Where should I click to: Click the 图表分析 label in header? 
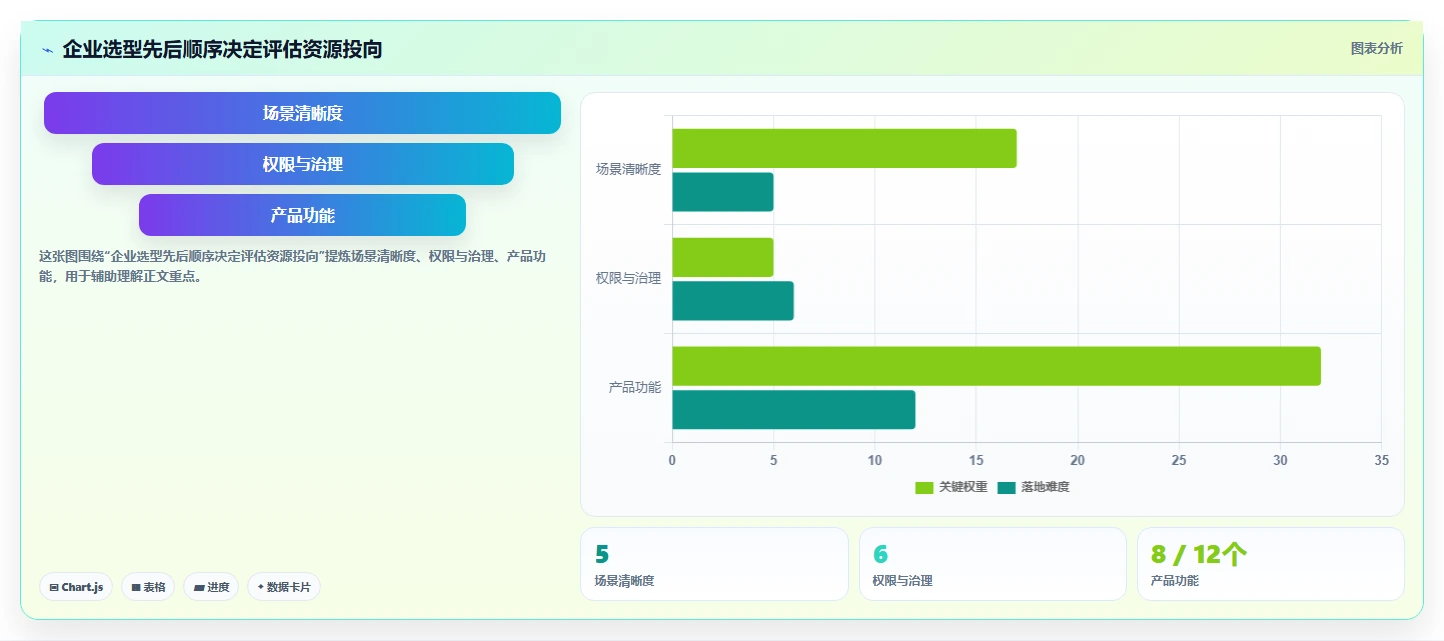pyautogui.click(x=1376, y=48)
